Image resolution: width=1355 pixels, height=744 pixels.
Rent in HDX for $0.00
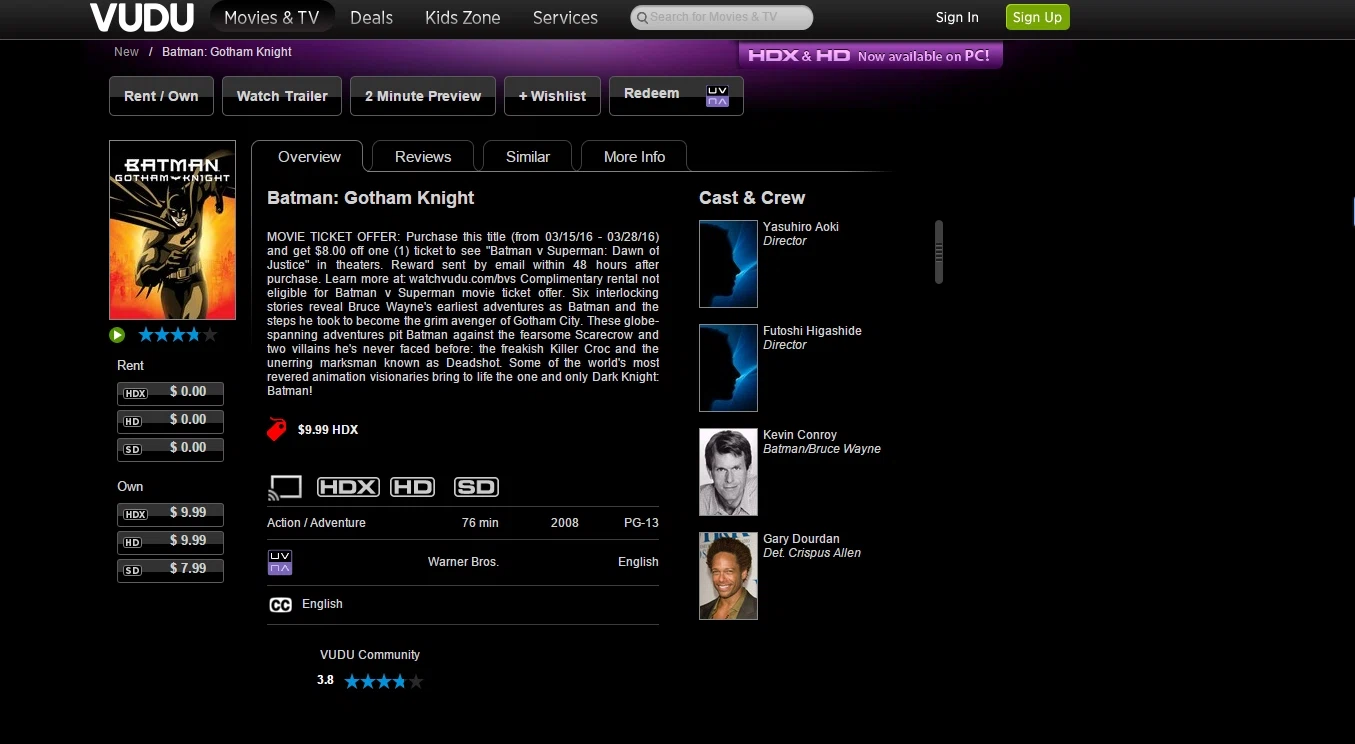(x=170, y=393)
